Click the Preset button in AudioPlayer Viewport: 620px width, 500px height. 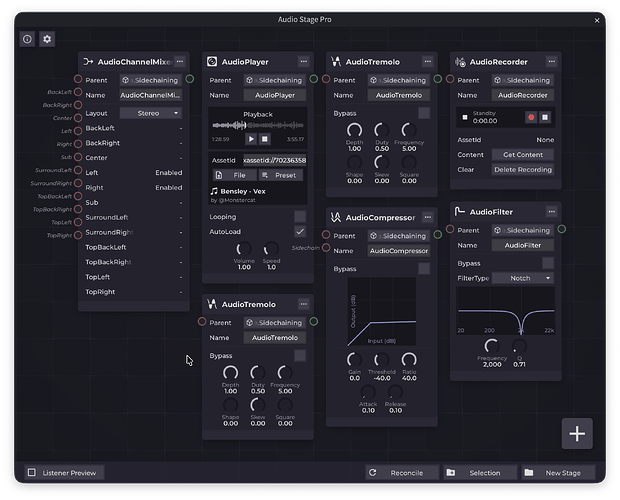(x=281, y=175)
